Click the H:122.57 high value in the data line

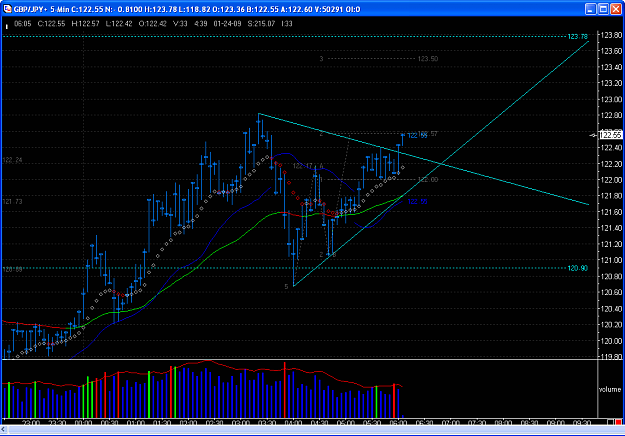tap(86, 24)
